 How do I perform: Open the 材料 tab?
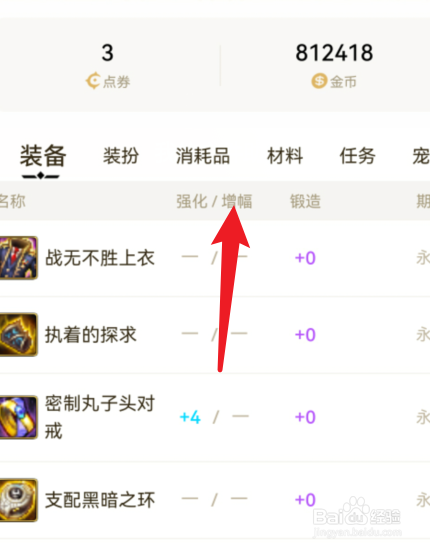tap(285, 156)
